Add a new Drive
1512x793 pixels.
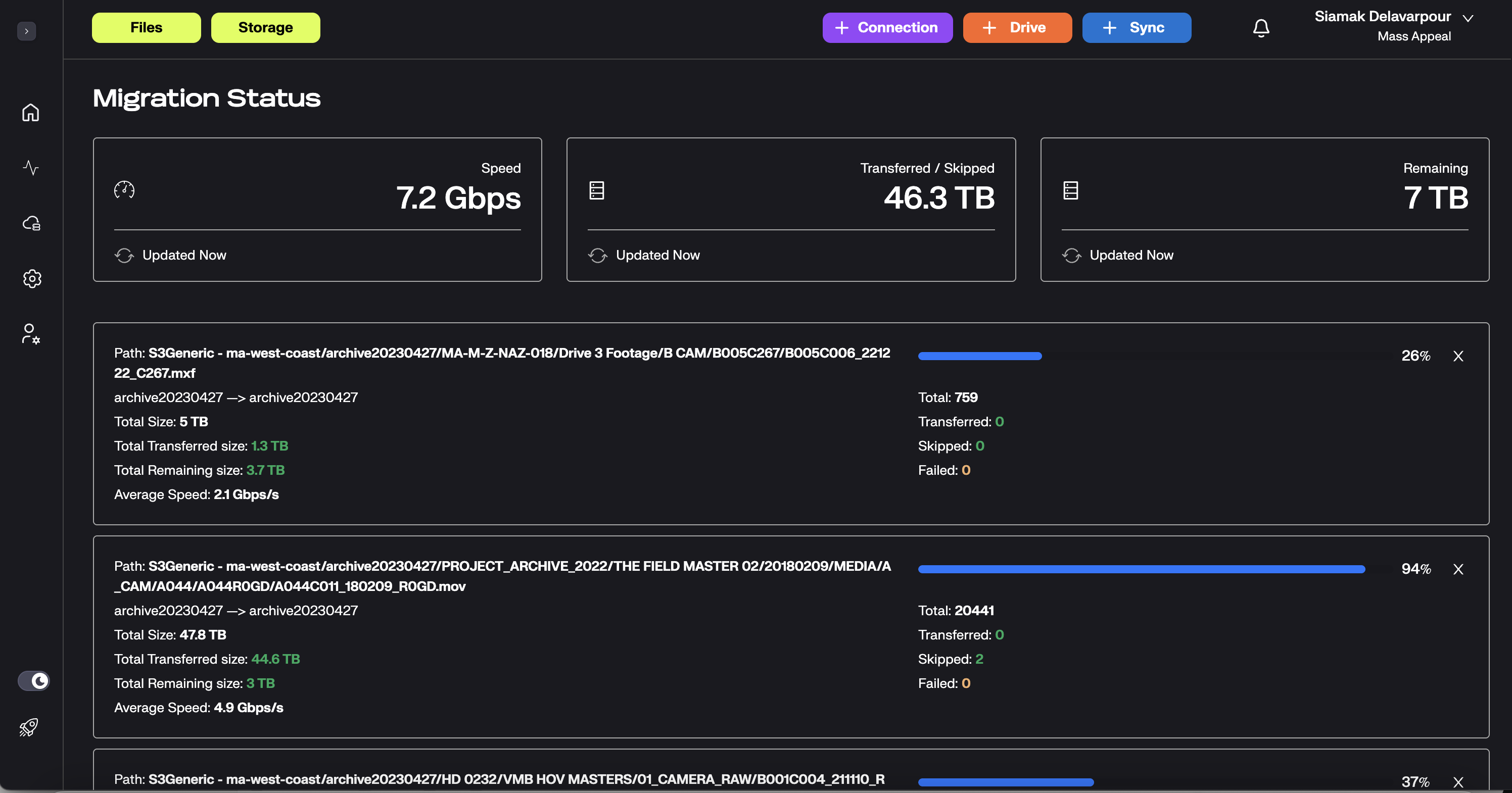1017,28
